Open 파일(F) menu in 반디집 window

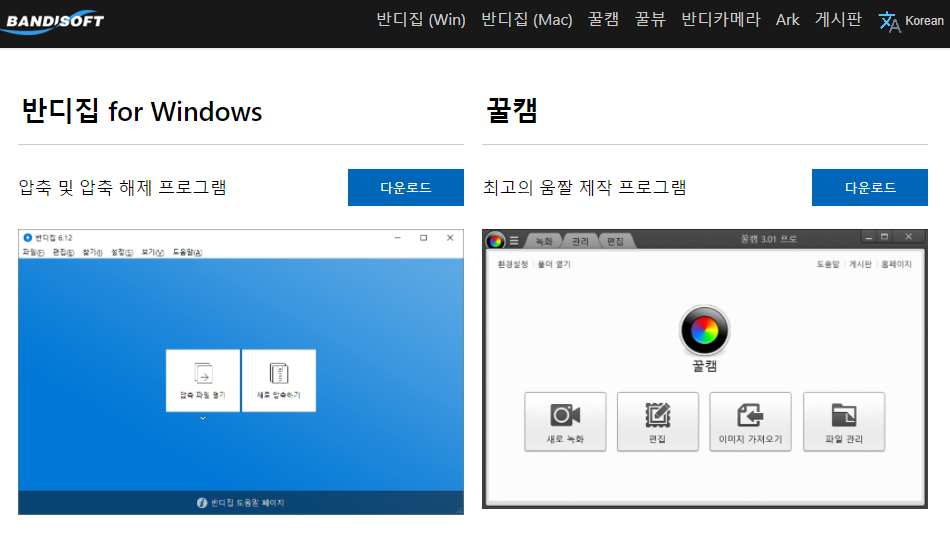tap(33, 252)
